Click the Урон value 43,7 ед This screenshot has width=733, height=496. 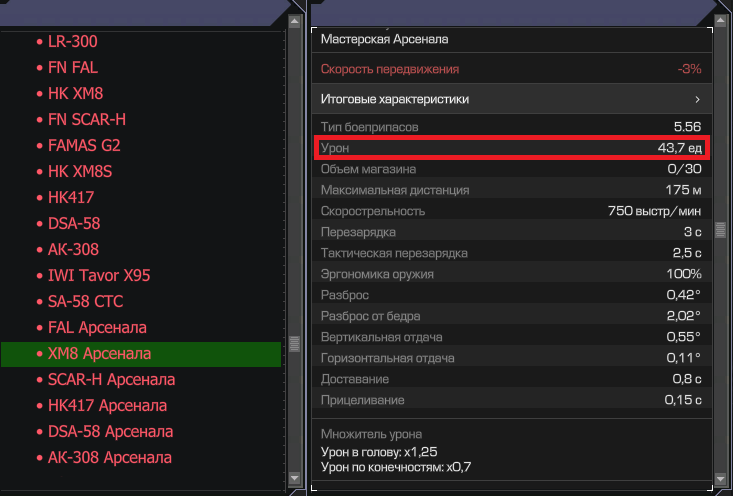[679, 148]
